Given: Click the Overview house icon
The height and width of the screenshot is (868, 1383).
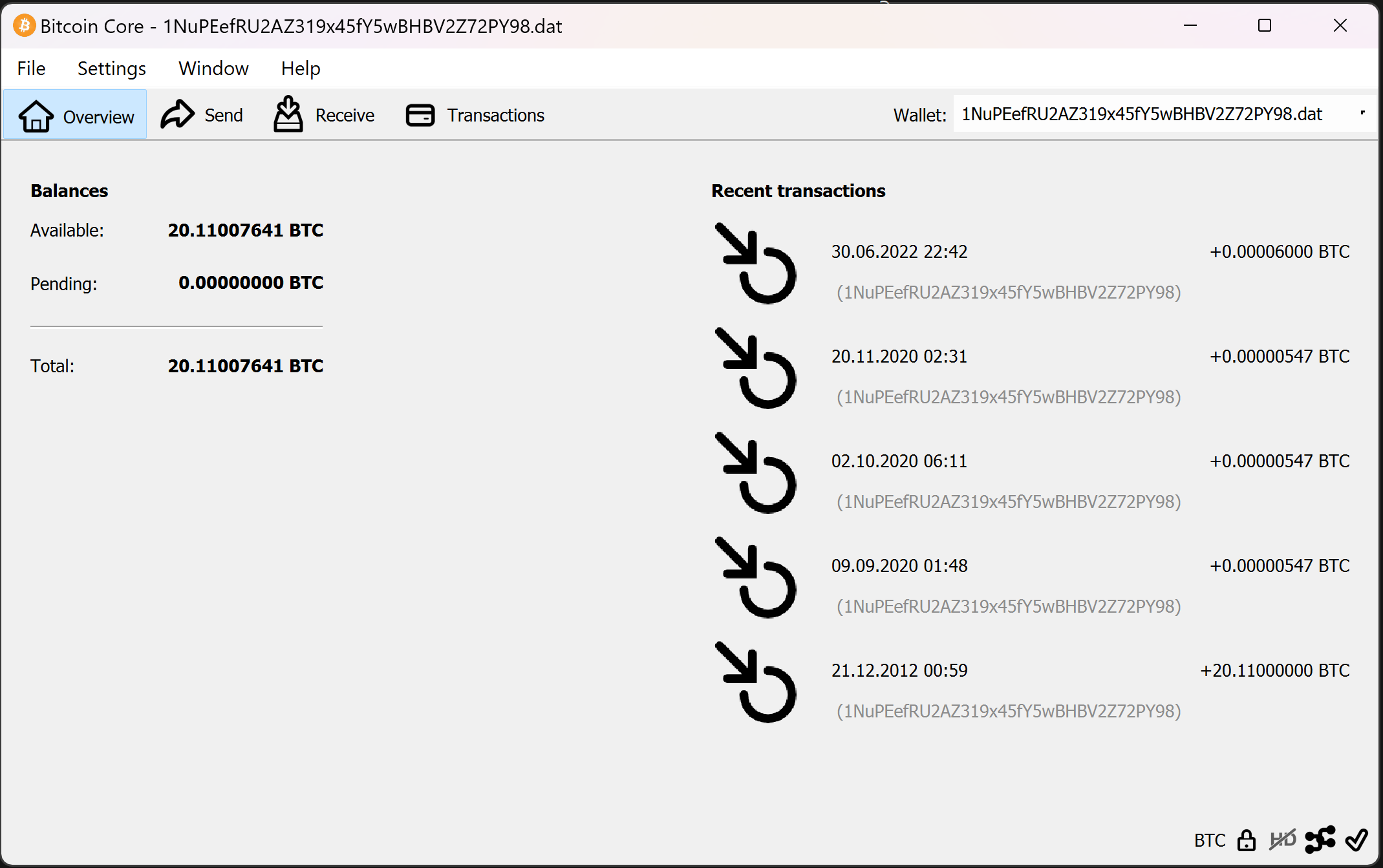Looking at the screenshot, I should click(36, 116).
